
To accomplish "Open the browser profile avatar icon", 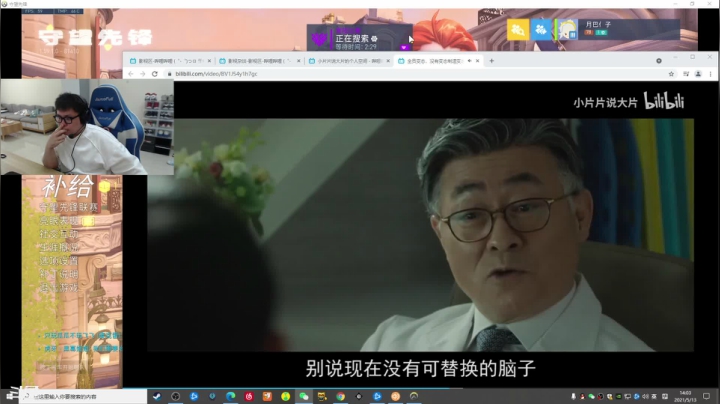I will click(698, 74).
